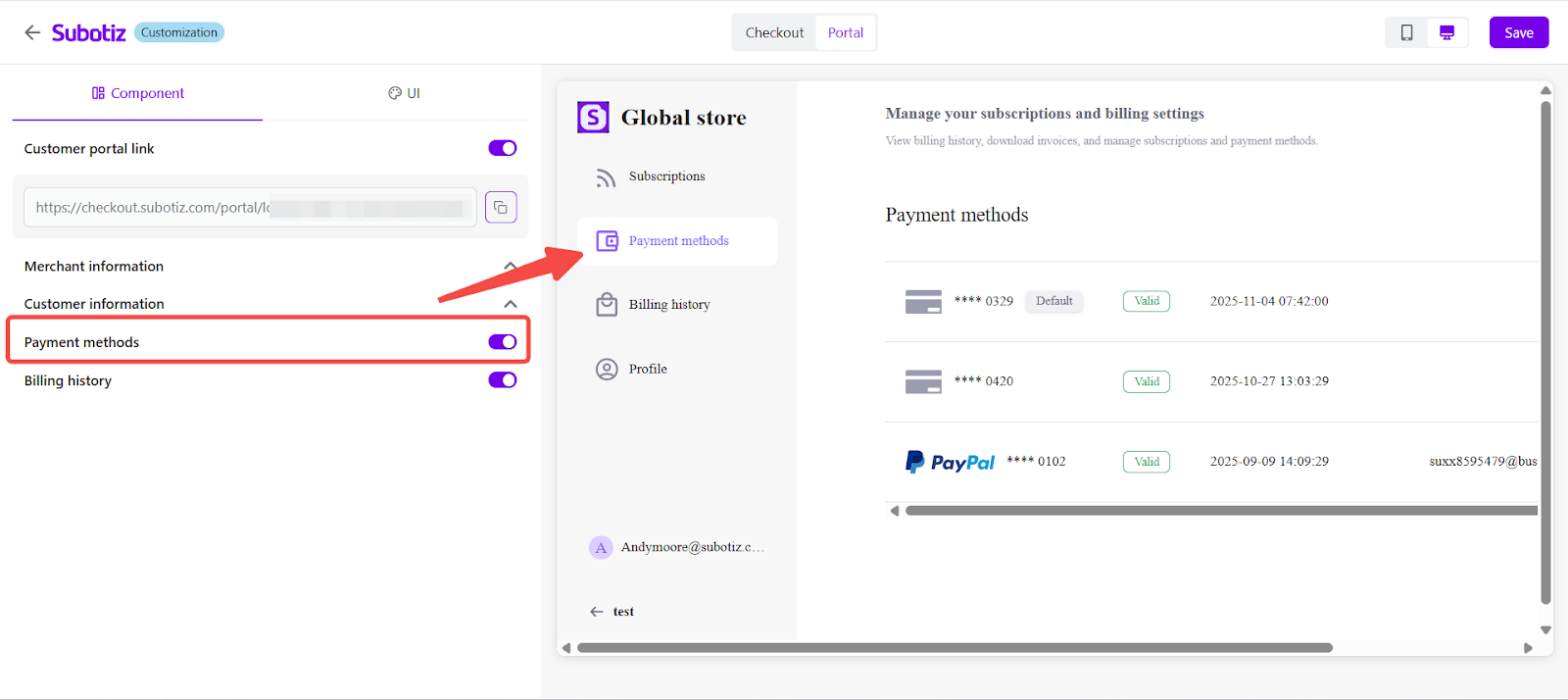
Task: Click the PayPal logo in payment list
Action: coord(950,462)
